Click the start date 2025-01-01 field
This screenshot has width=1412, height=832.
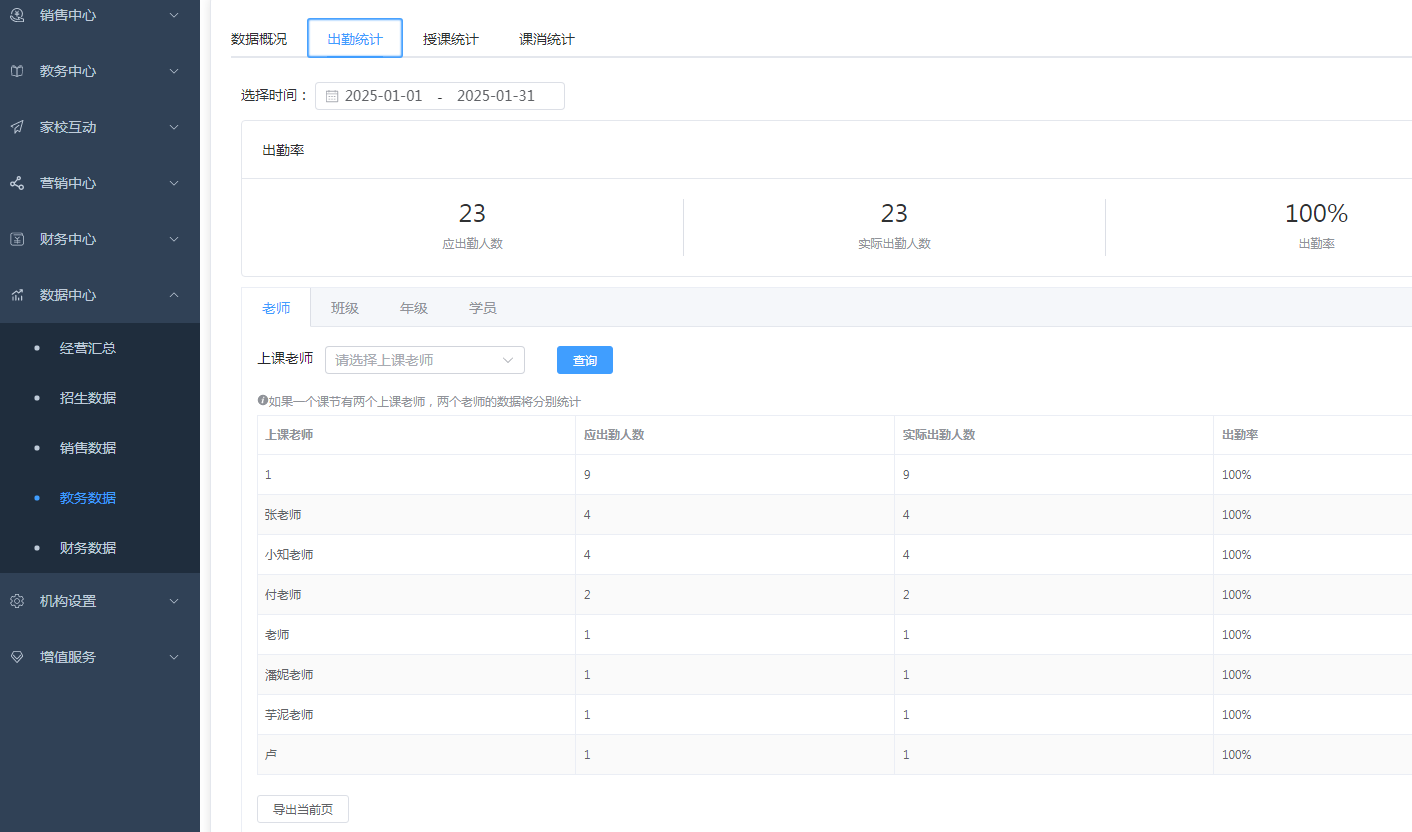click(x=384, y=96)
